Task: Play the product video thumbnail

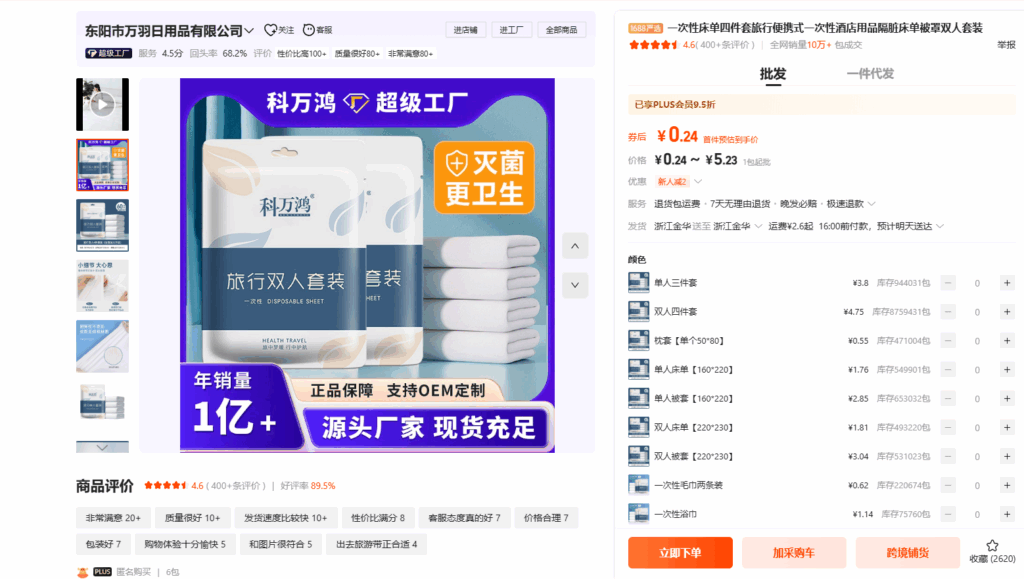Action: tap(102, 104)
